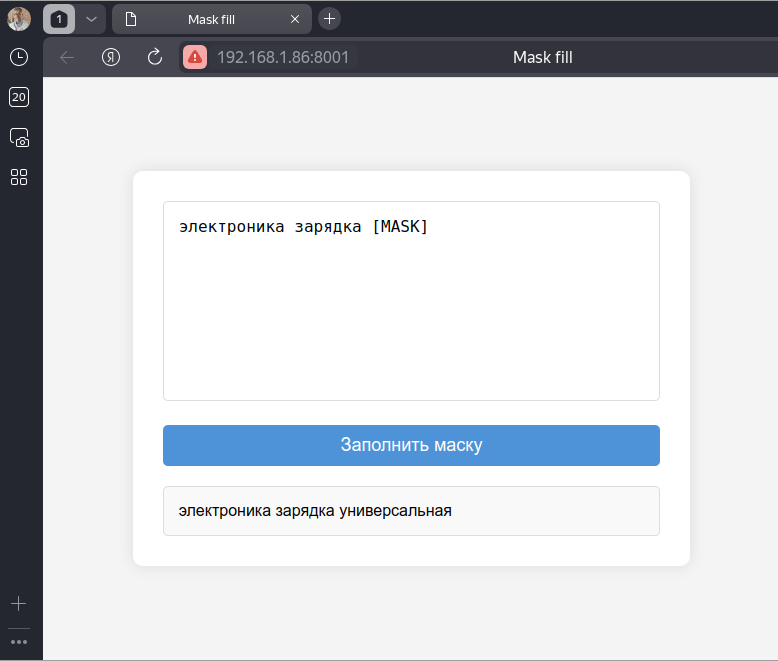Open the sidebar three-dots menu
This screenshot has width=778, height=661.
[19, 642]
